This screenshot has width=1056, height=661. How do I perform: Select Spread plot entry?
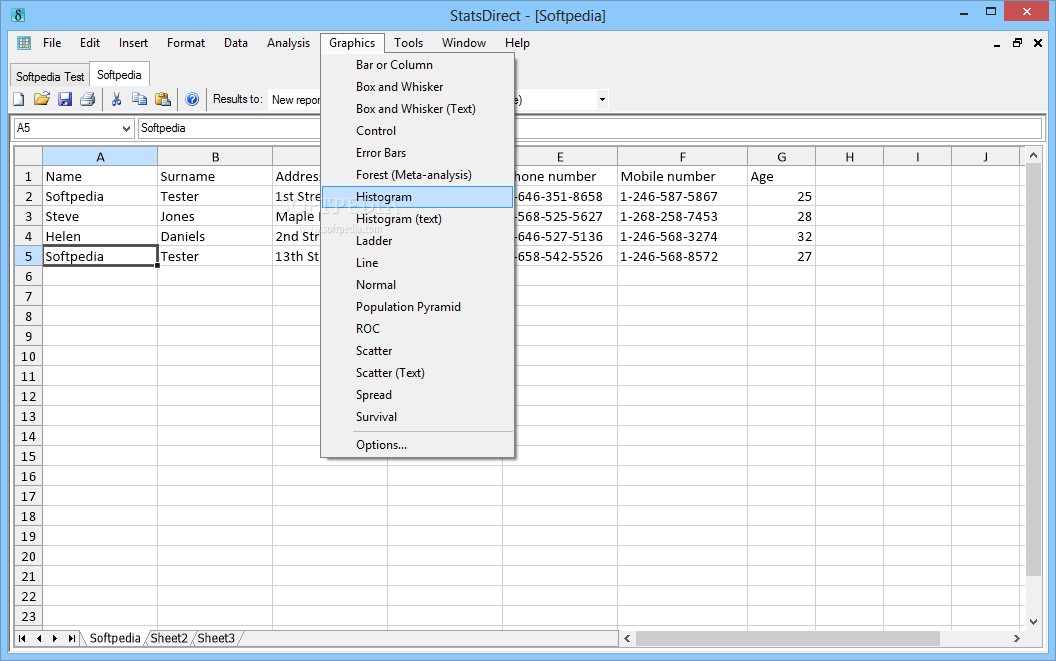coord(418,396)
